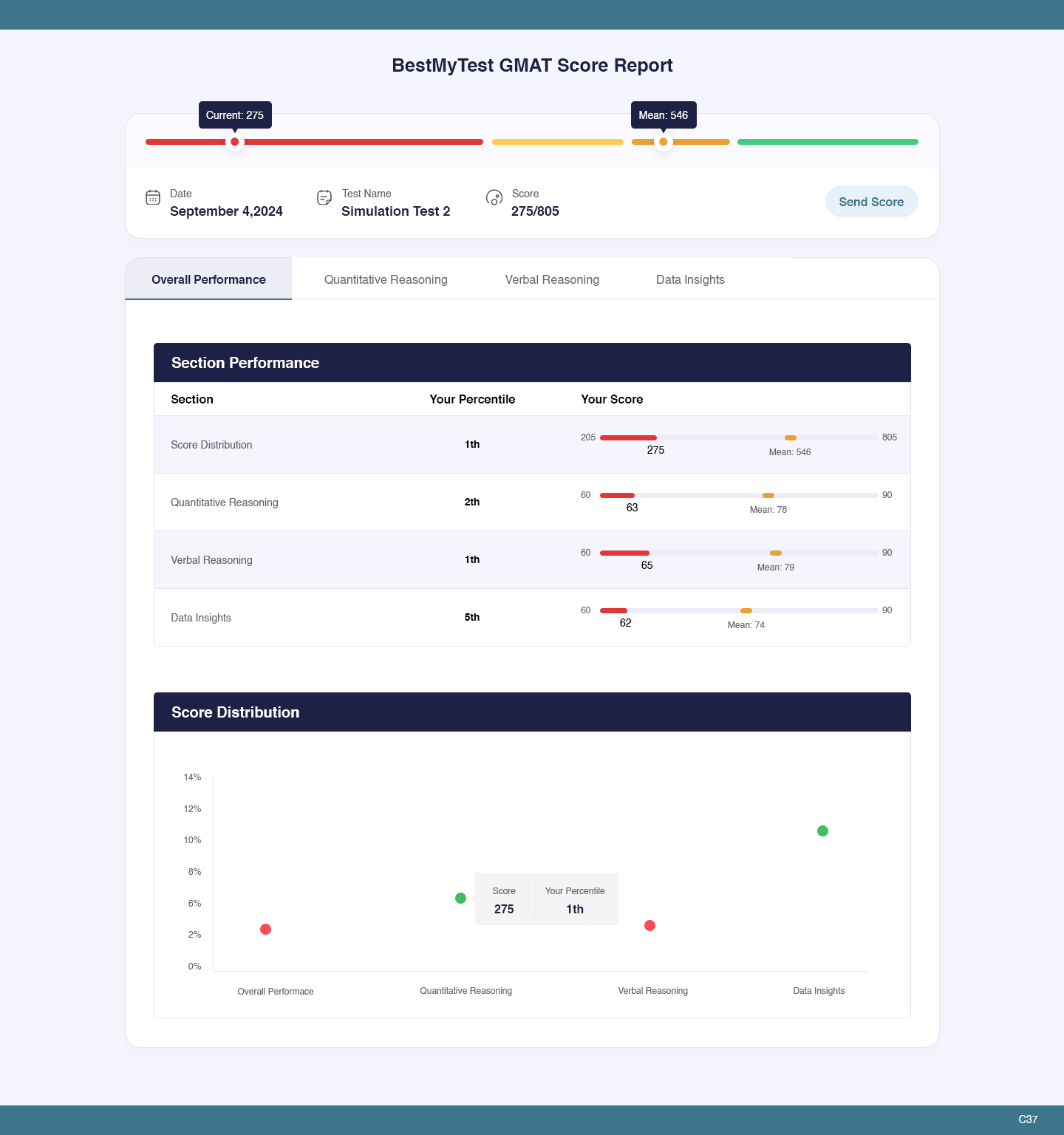This screenshot has width=1064, height=1135.
Task: Click the score value 62
Action: click(x=625, y=623)
